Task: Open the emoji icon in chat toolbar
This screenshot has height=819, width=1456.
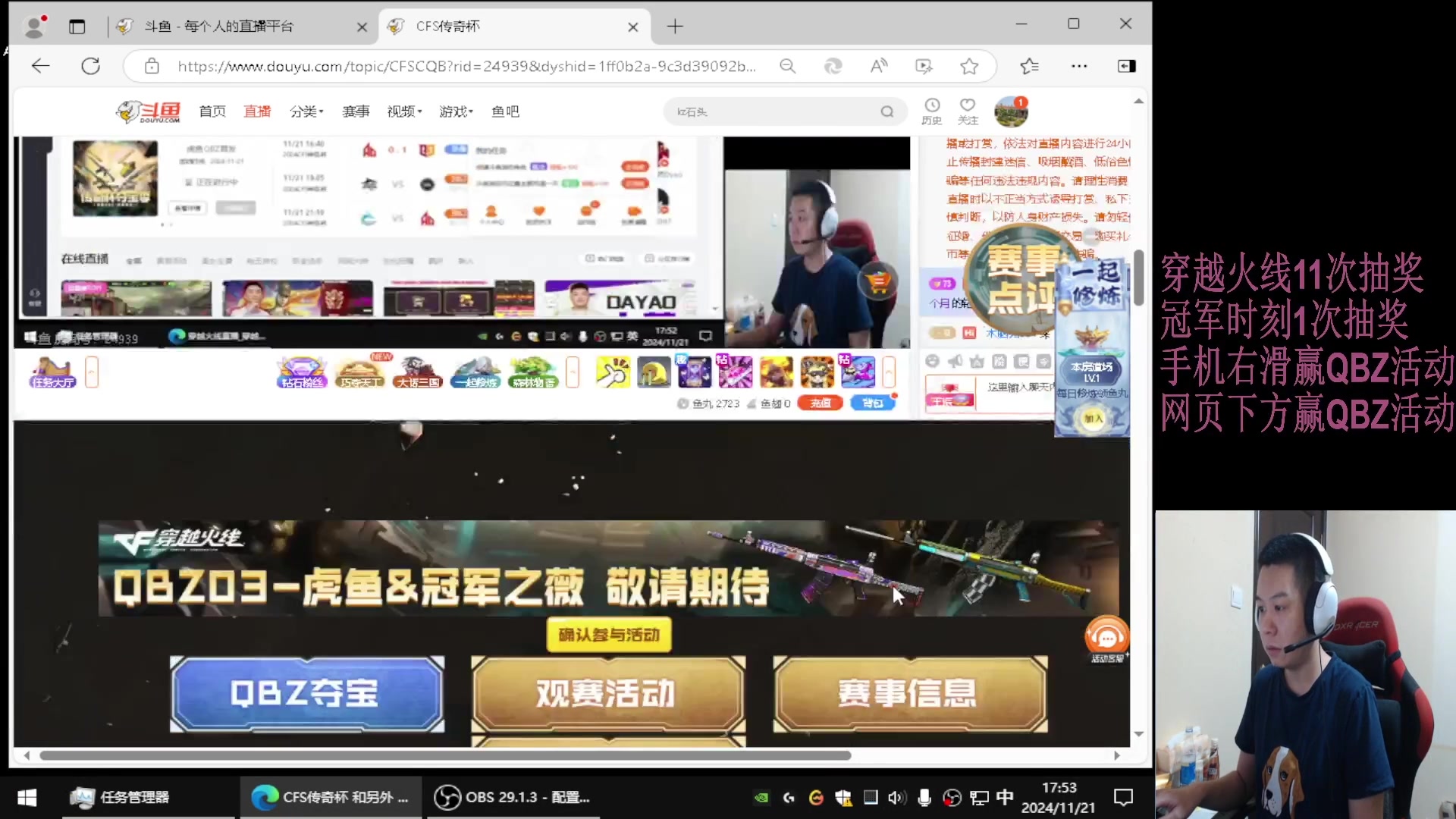Action: [933, 362]
